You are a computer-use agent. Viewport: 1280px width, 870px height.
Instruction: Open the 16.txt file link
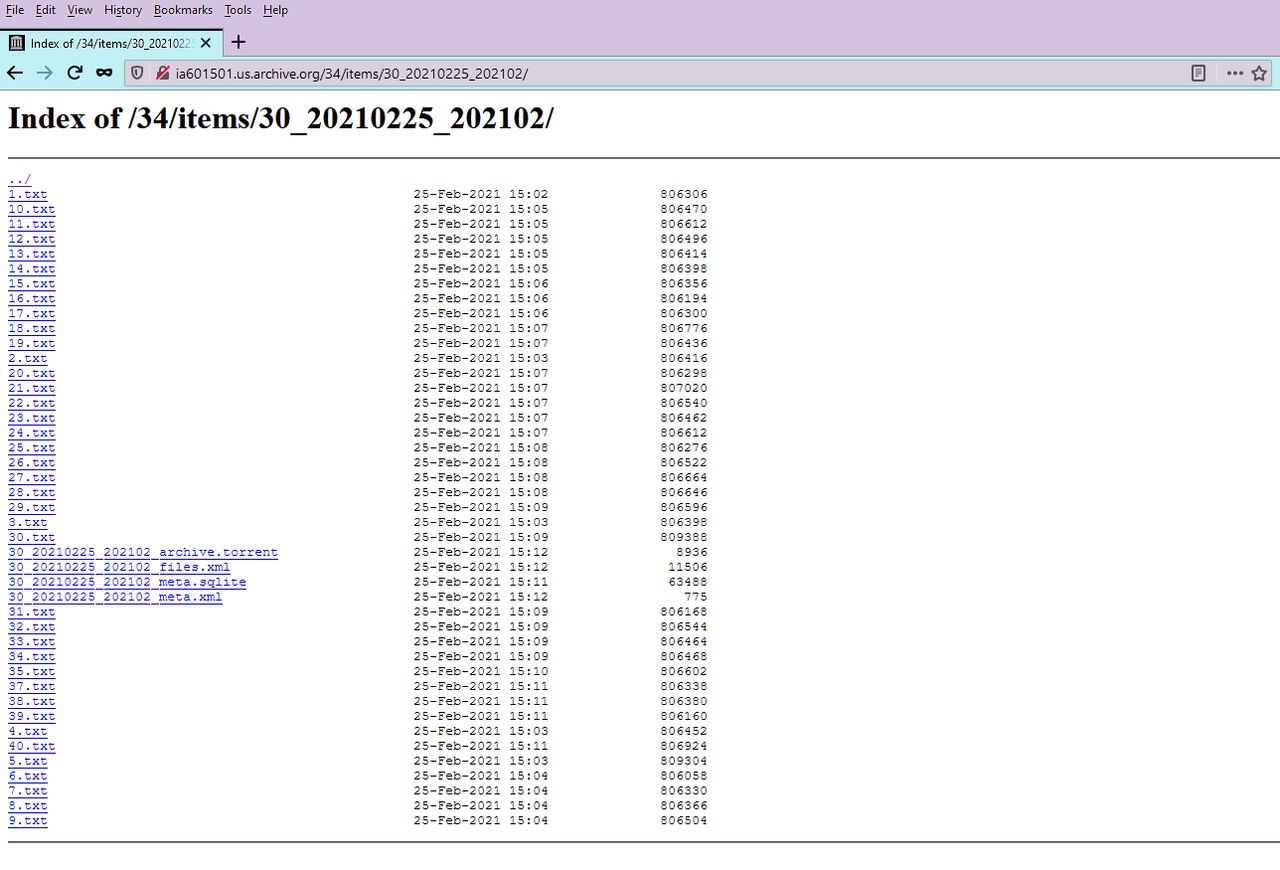pyautogui.click(x=31, y=299)
